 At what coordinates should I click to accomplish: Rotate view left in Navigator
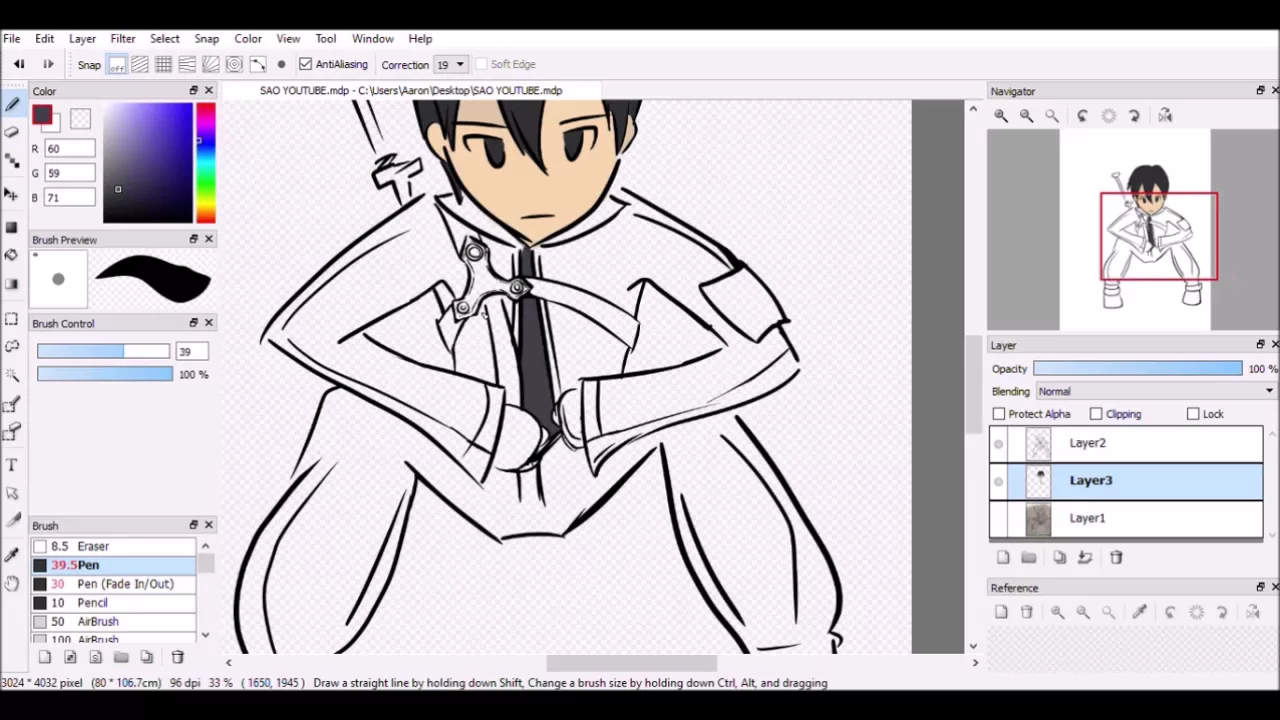point(1082,115)
